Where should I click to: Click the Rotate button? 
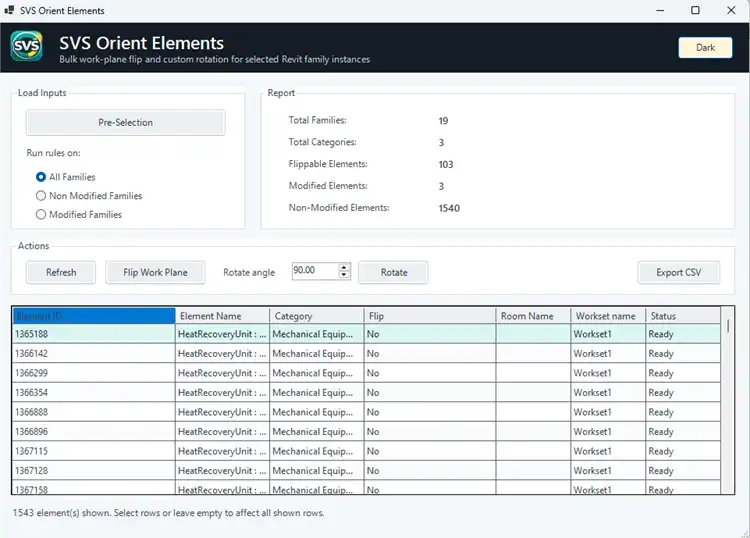click(393, 273)
